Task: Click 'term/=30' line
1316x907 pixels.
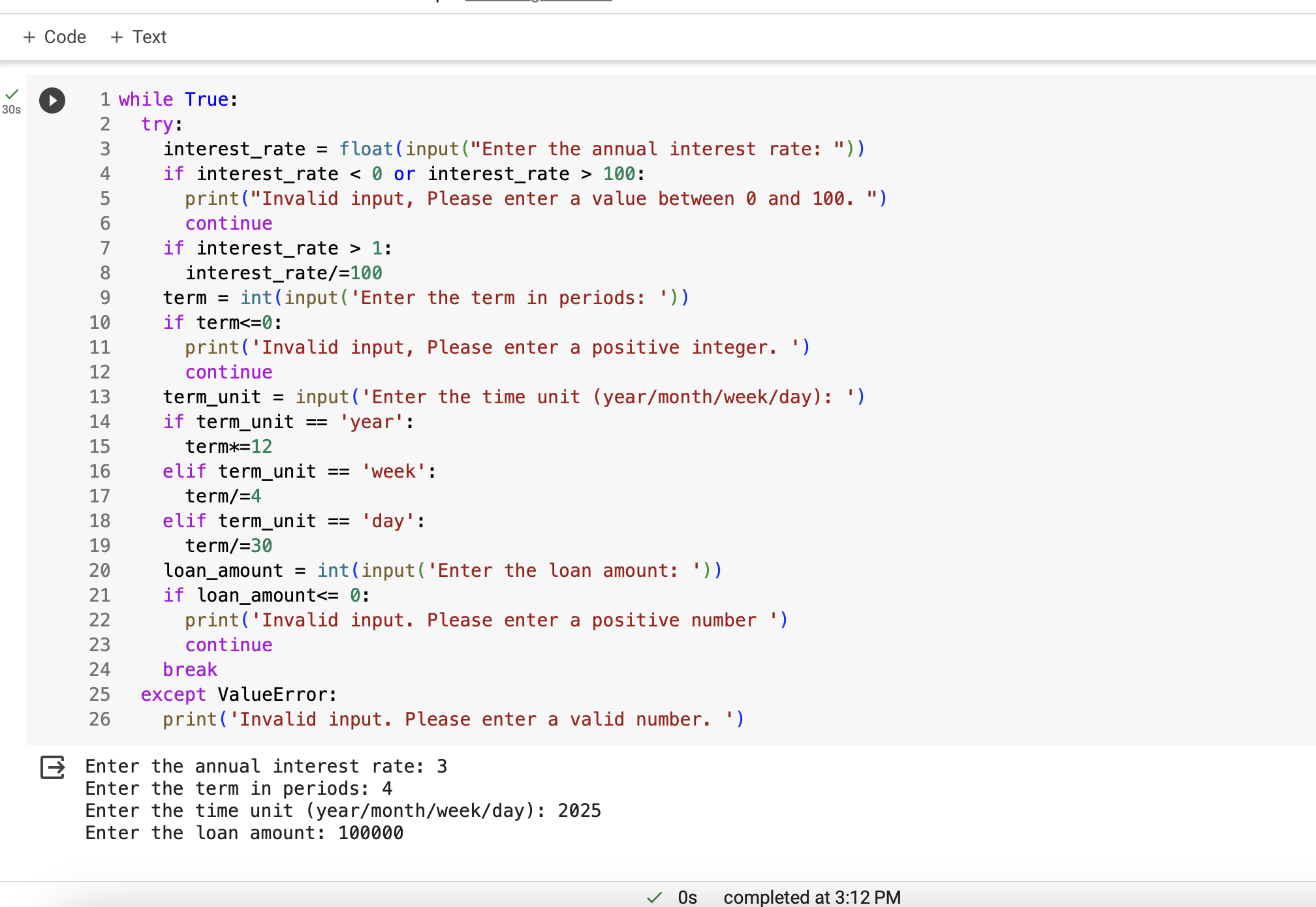Action: click(x=228, y=546)
